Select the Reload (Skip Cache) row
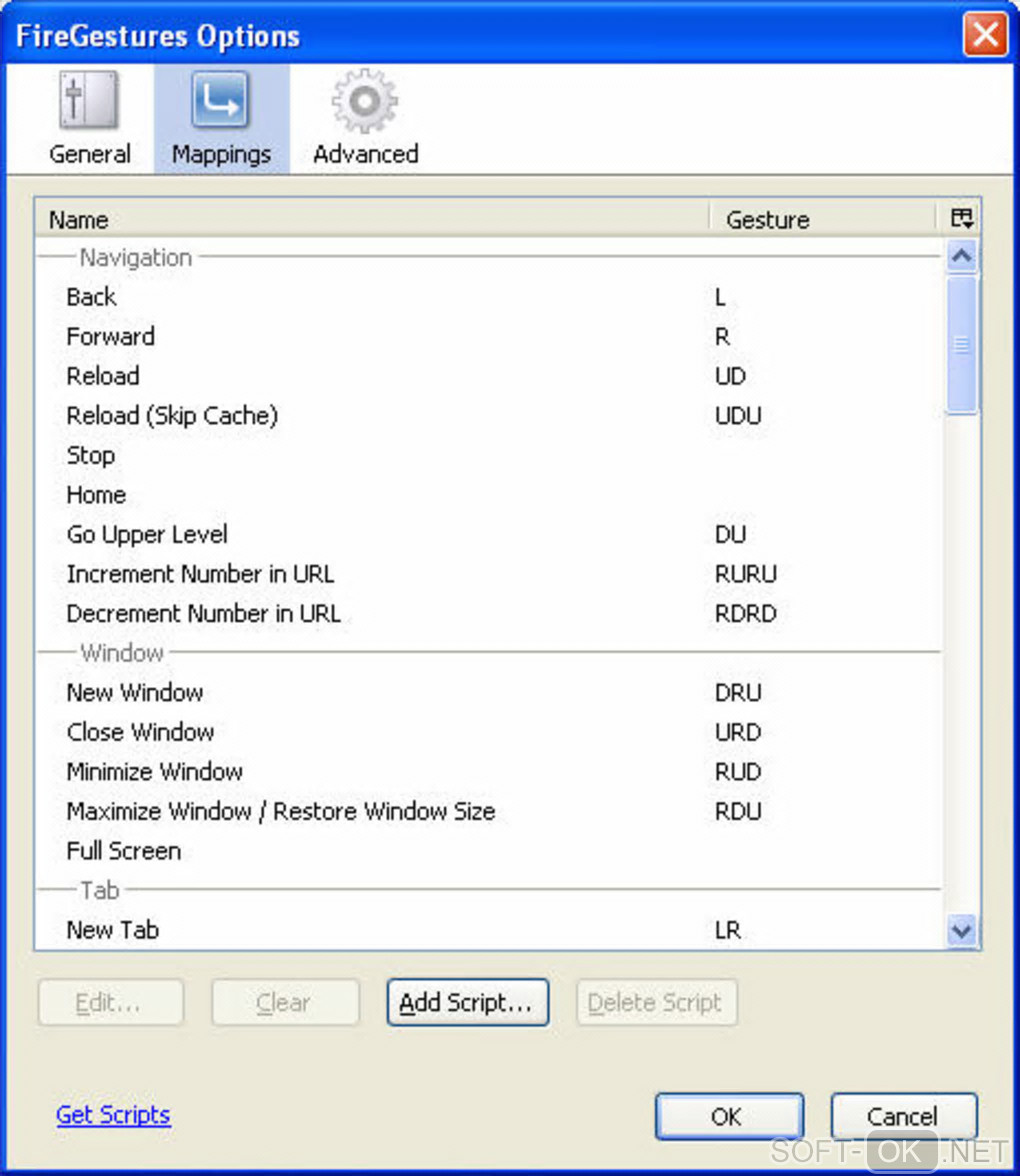The height and width of the screenshot is (1176, 1020). [489, 416]
